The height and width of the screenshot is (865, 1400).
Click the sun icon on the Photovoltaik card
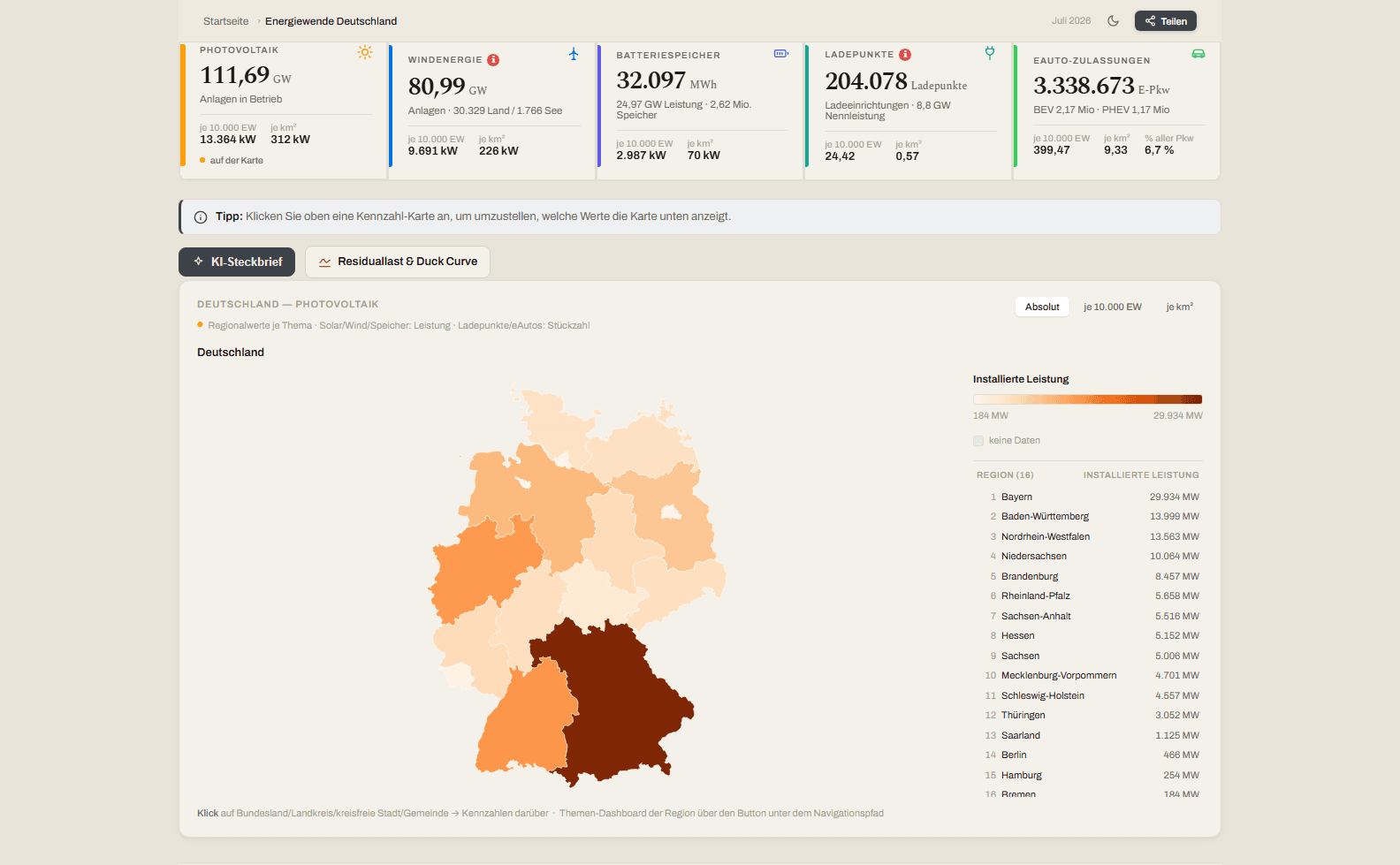[x=365, y=52]
